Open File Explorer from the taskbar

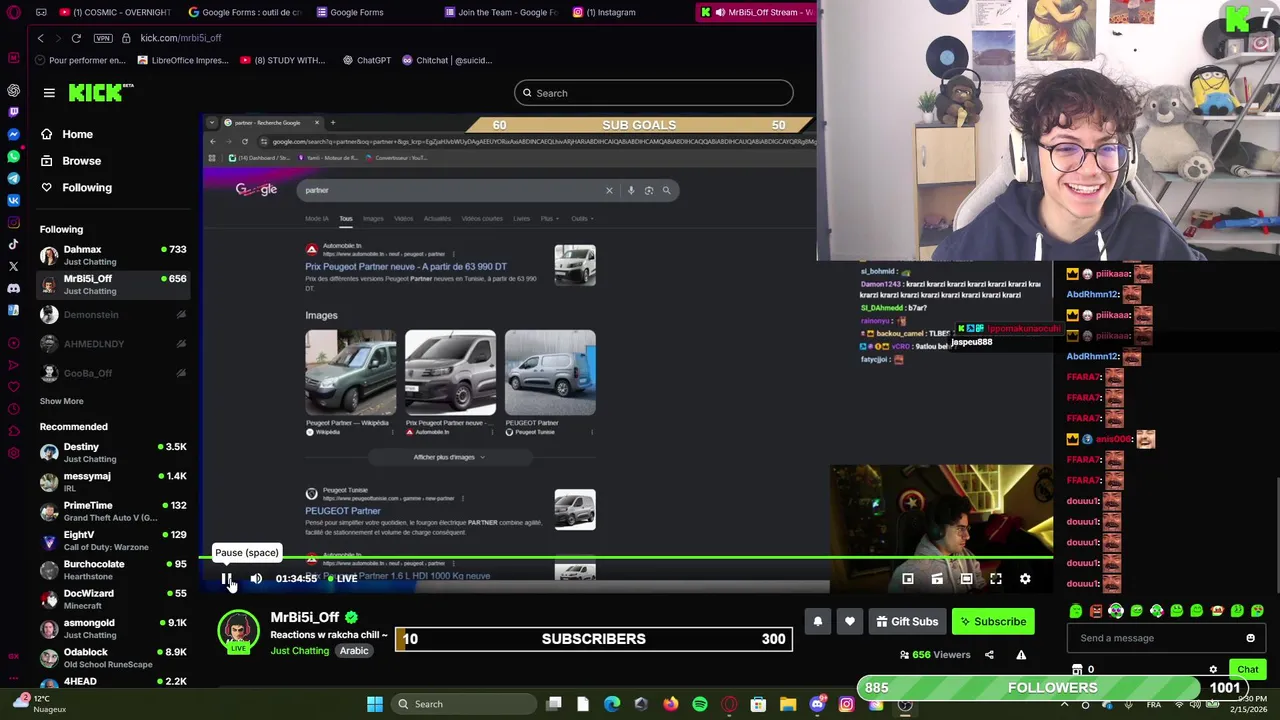point(788,704)
